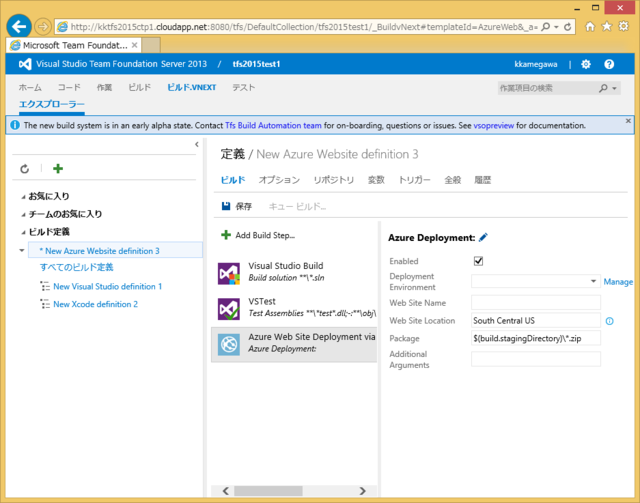Click the work item search magnifier icon
The height and width of the screenshot is (503, 640).
603,88
